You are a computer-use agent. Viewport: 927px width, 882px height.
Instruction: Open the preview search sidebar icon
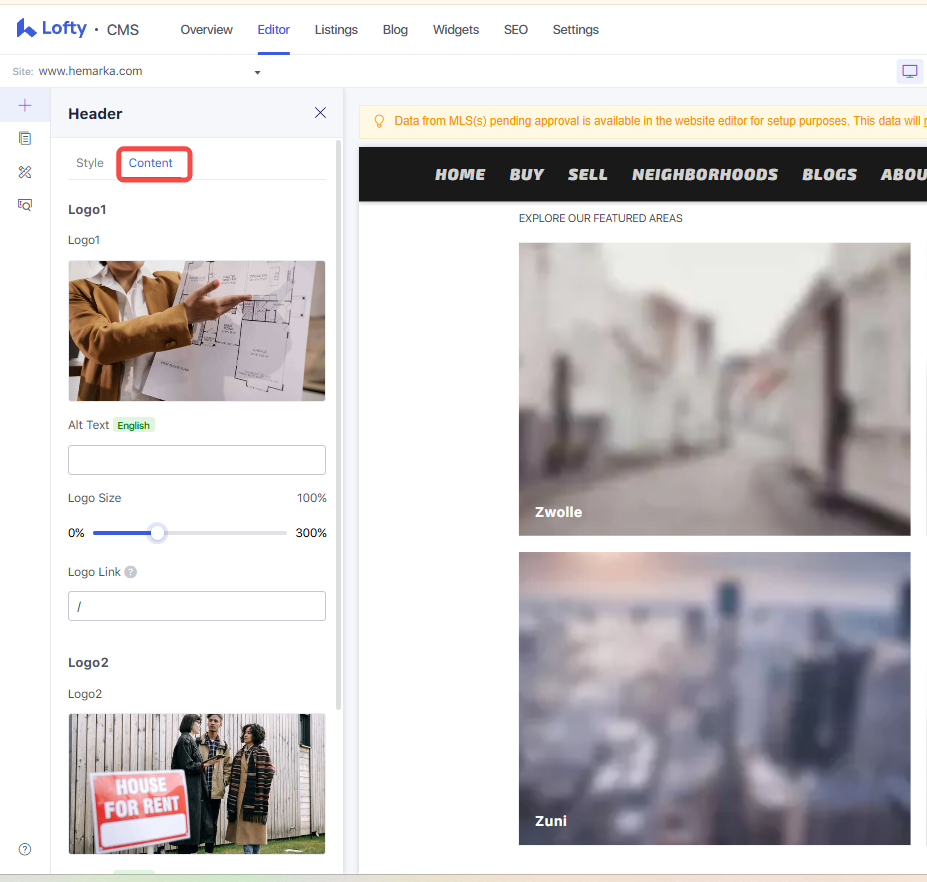[25, 205]
